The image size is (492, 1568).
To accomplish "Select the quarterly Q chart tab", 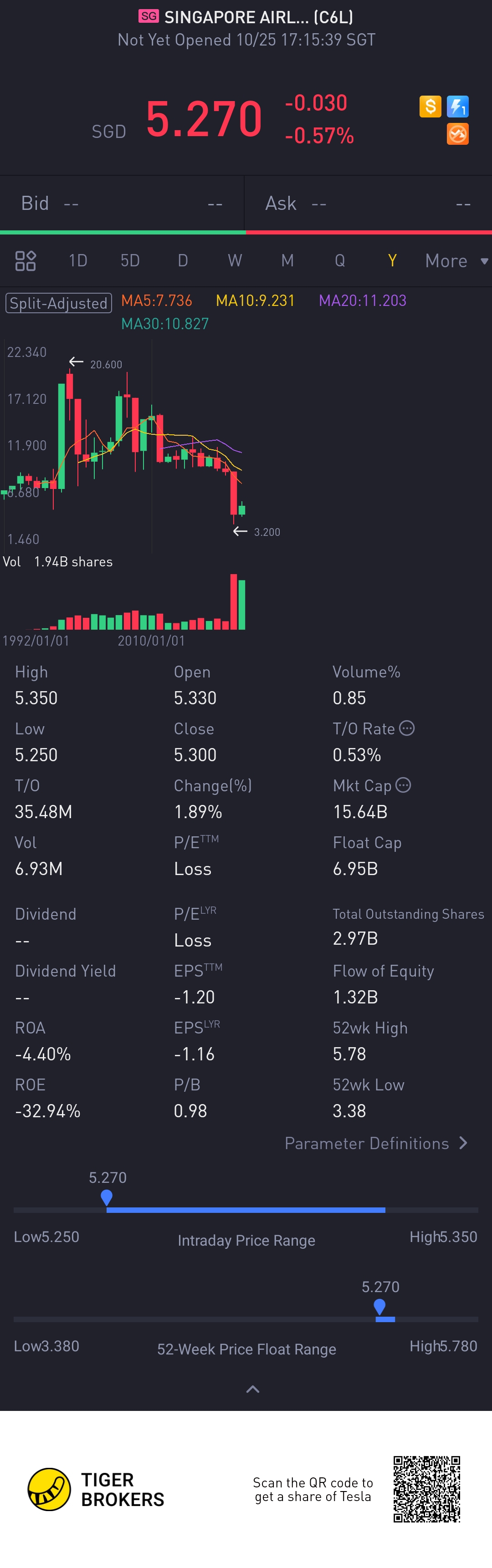I will tap(340, 260).
